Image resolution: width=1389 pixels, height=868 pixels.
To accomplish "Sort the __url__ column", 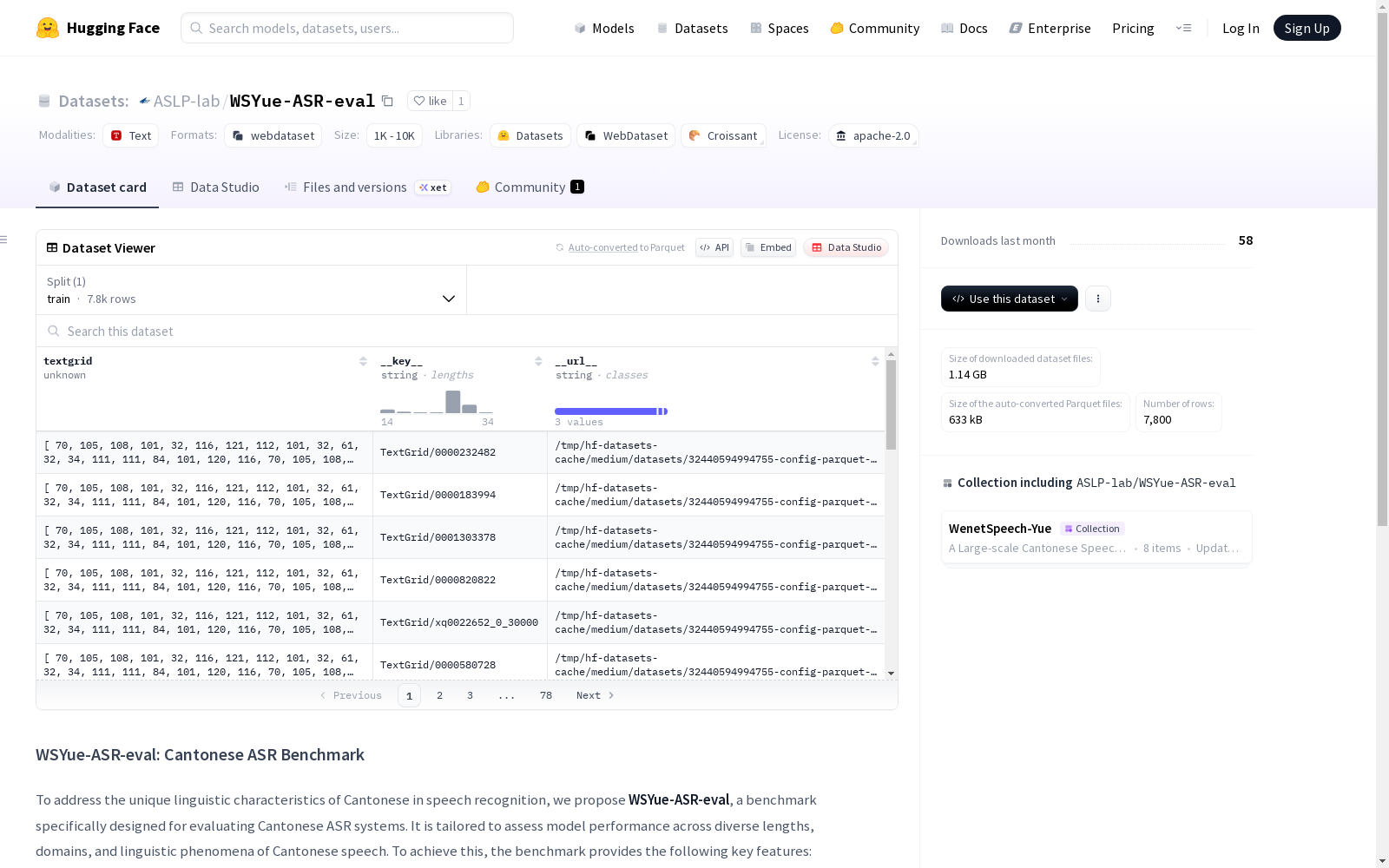I will (x=875, y=361).
